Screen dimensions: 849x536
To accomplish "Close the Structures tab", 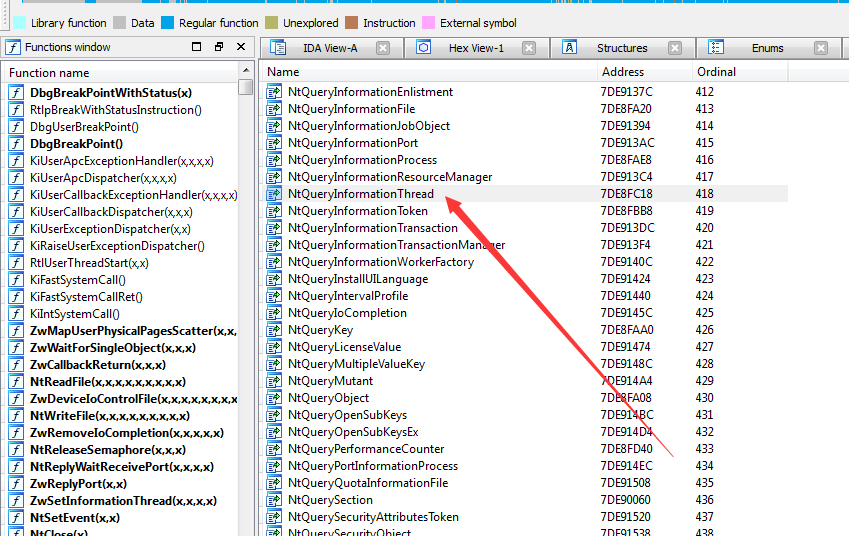I will (x=675, y=48).
